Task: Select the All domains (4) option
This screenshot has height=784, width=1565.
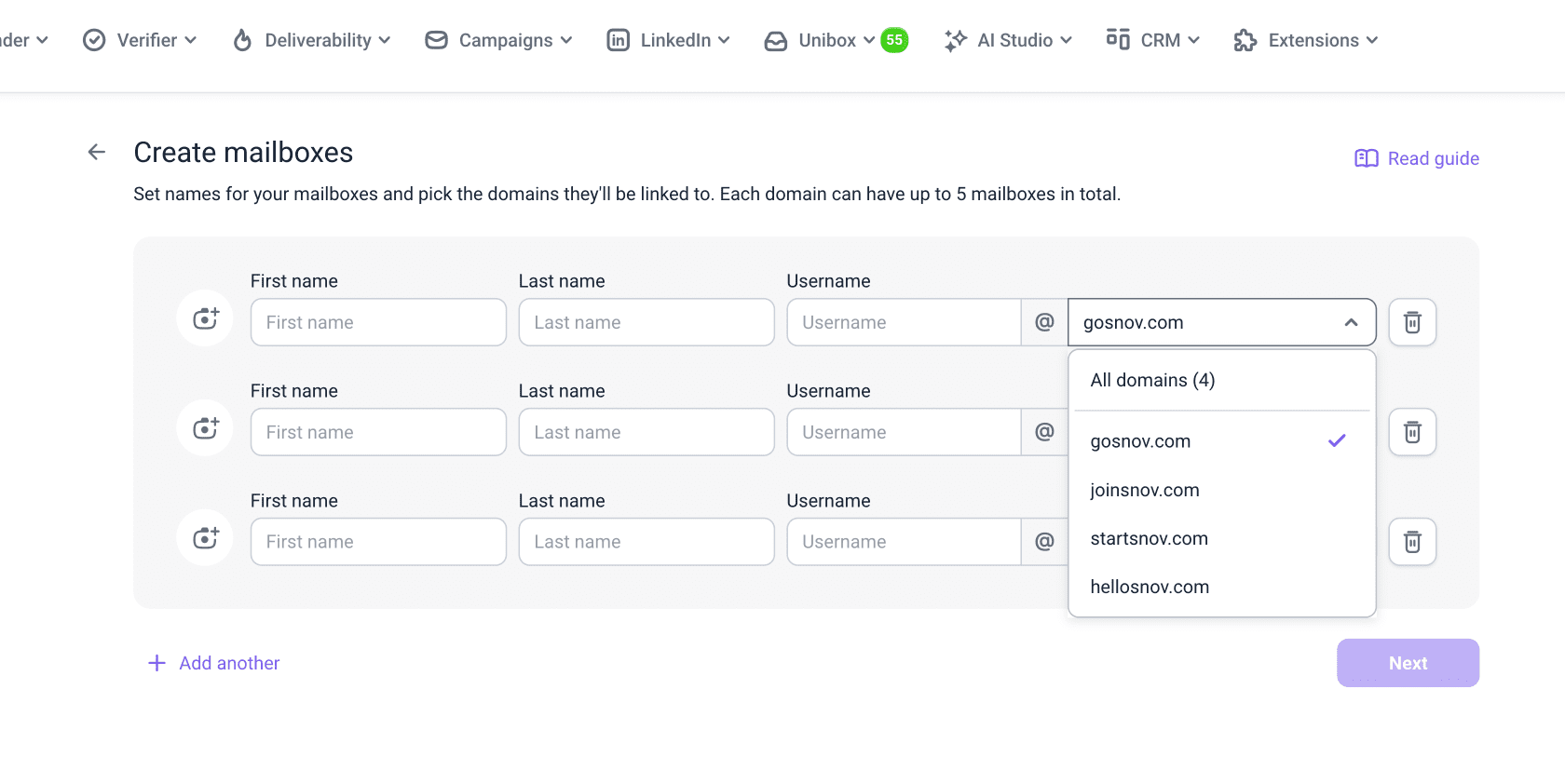Action: click(1152, 380)
